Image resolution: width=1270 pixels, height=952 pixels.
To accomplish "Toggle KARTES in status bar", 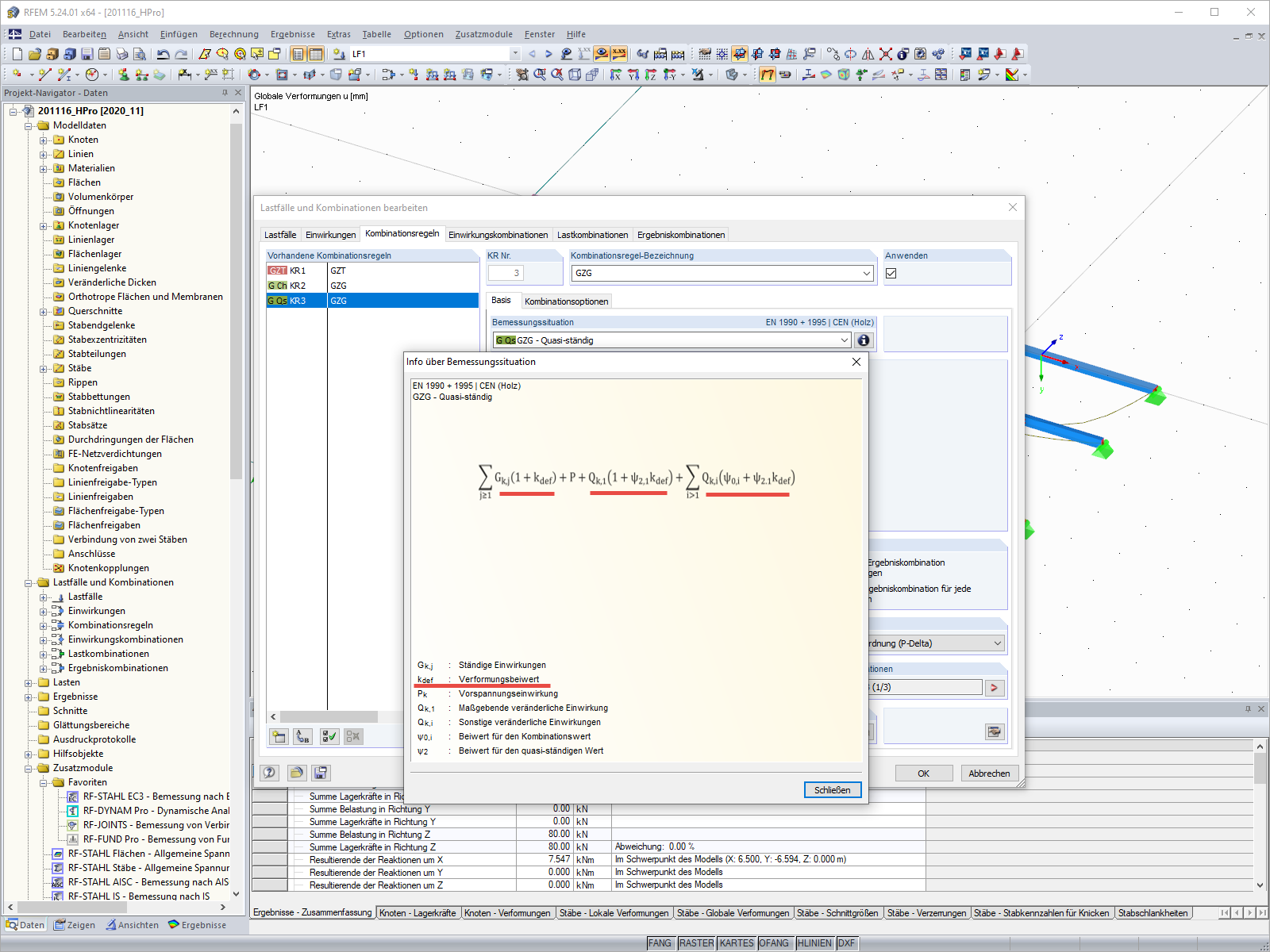I will coord(737,943).
